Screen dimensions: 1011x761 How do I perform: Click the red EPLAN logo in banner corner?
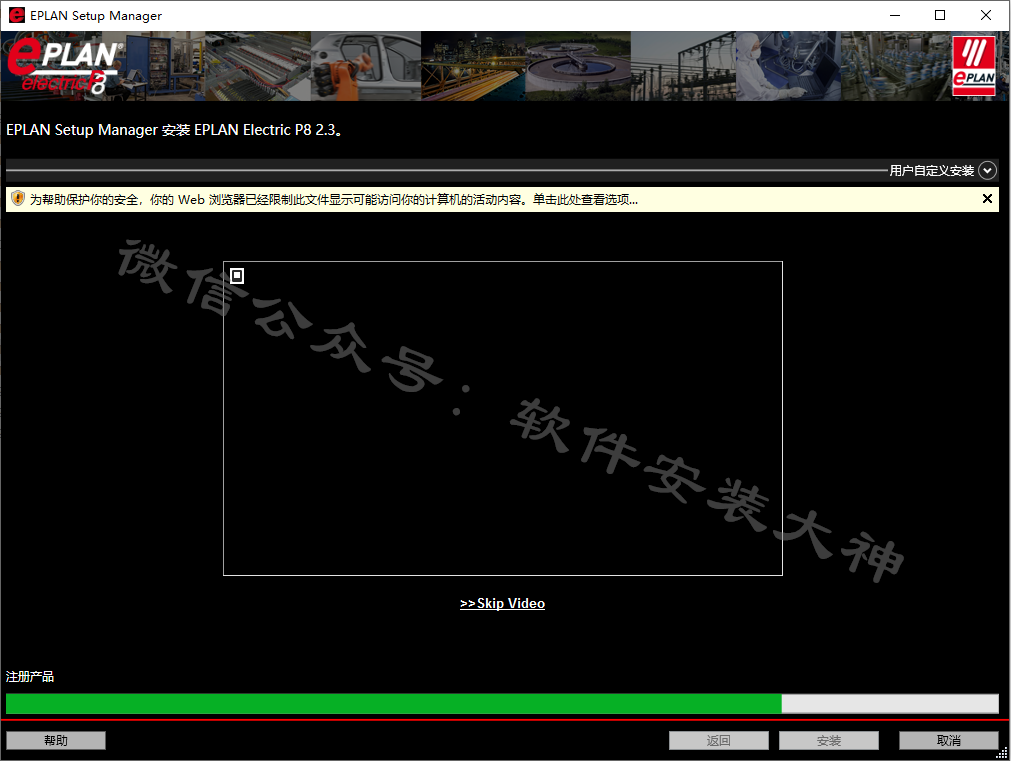pyautogui.click(x=974, y=66)
